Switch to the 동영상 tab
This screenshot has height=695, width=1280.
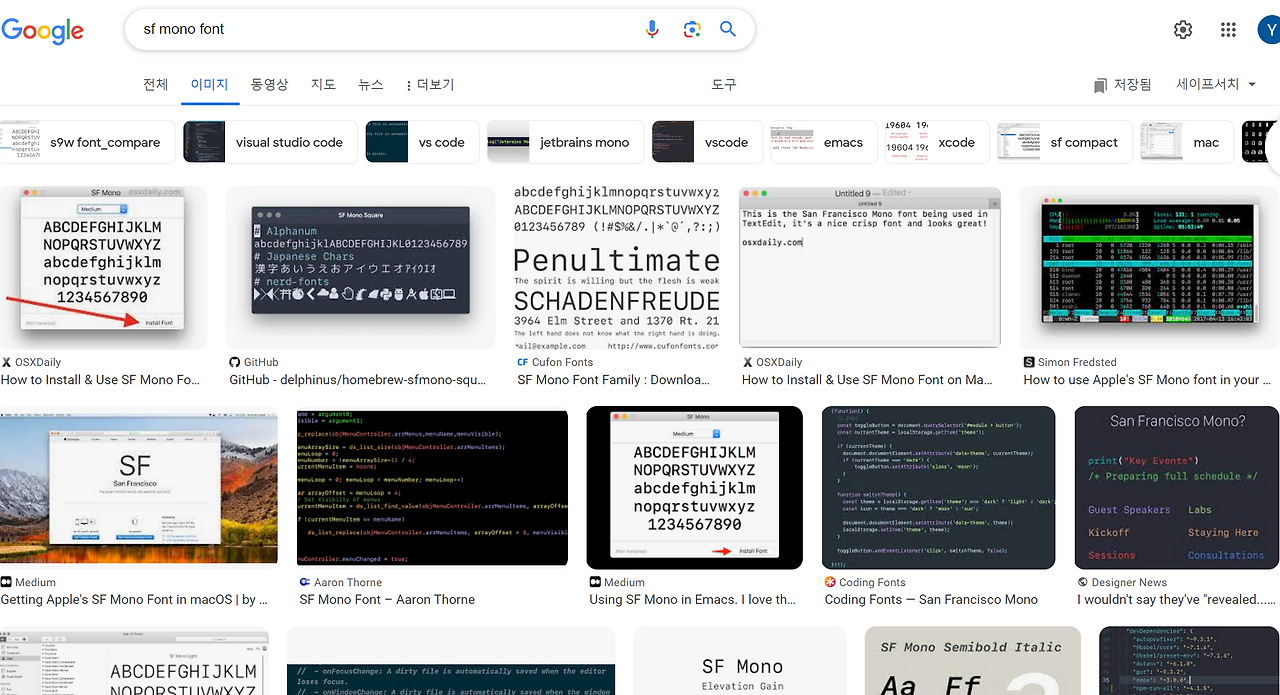[269, 84]
